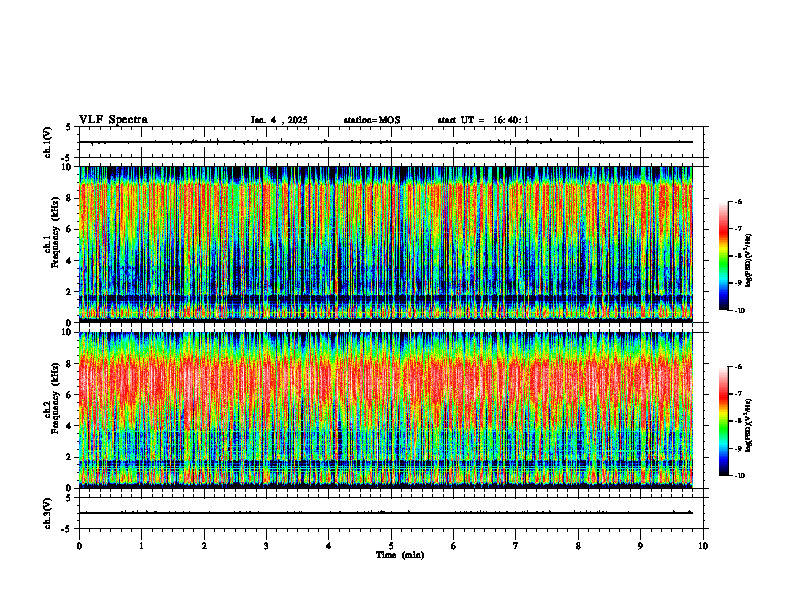Click the "4" tick on the time axis
This screenshot has width=792, height=612.
(x=329, y=546)
